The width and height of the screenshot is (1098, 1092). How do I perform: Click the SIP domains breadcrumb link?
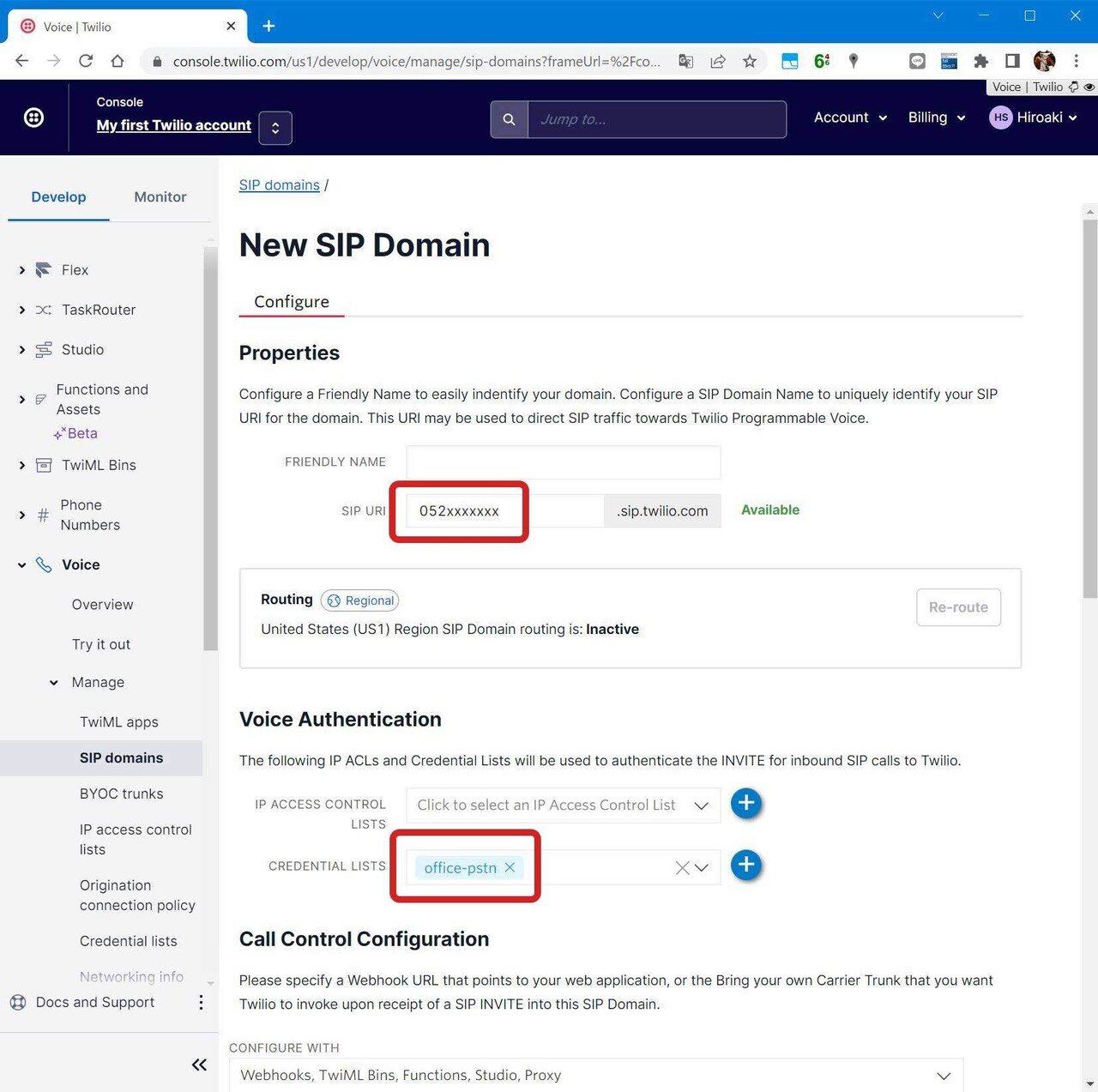(x=279, y=185)
